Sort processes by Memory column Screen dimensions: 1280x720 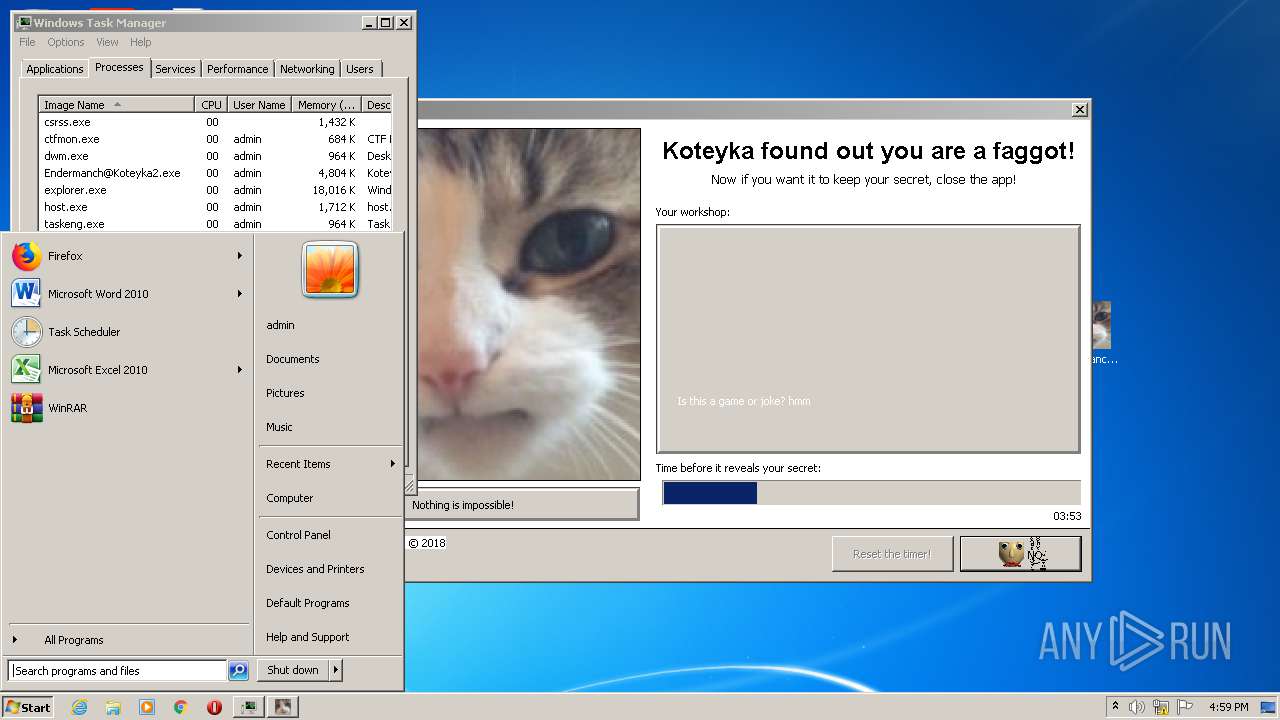tap(326, 105)
